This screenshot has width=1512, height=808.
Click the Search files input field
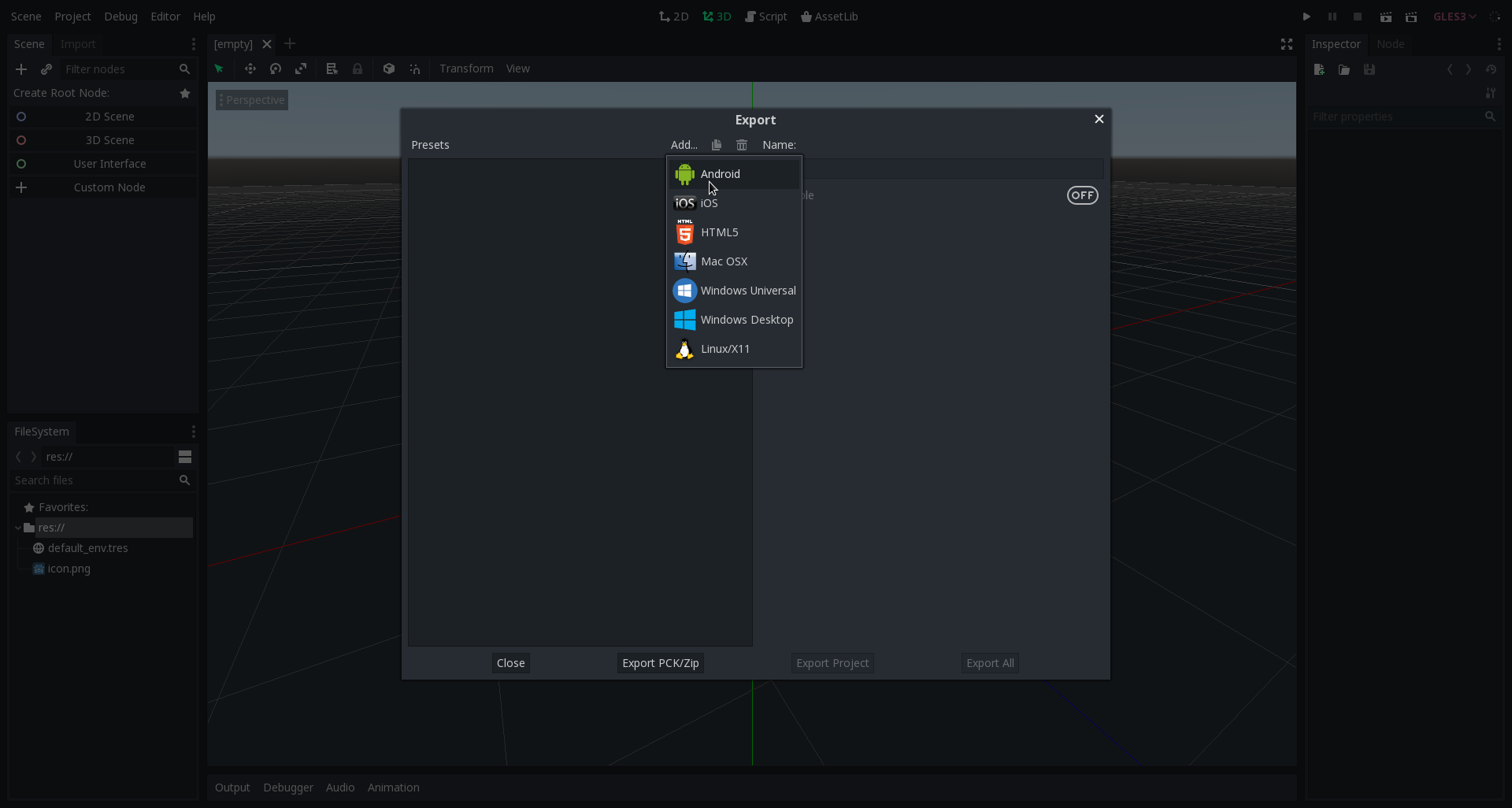[x=94, y=480]
